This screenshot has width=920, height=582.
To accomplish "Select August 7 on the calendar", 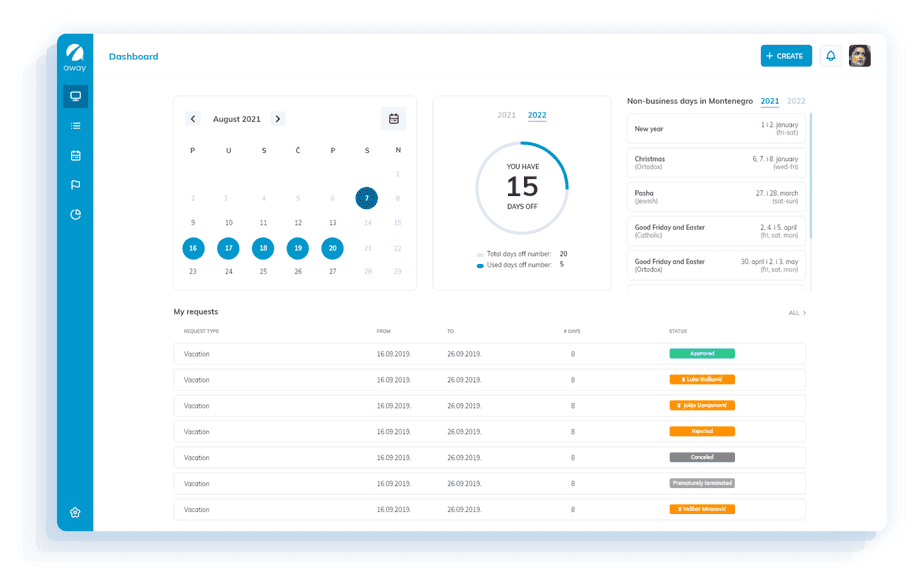I will [x=367, y=198].
